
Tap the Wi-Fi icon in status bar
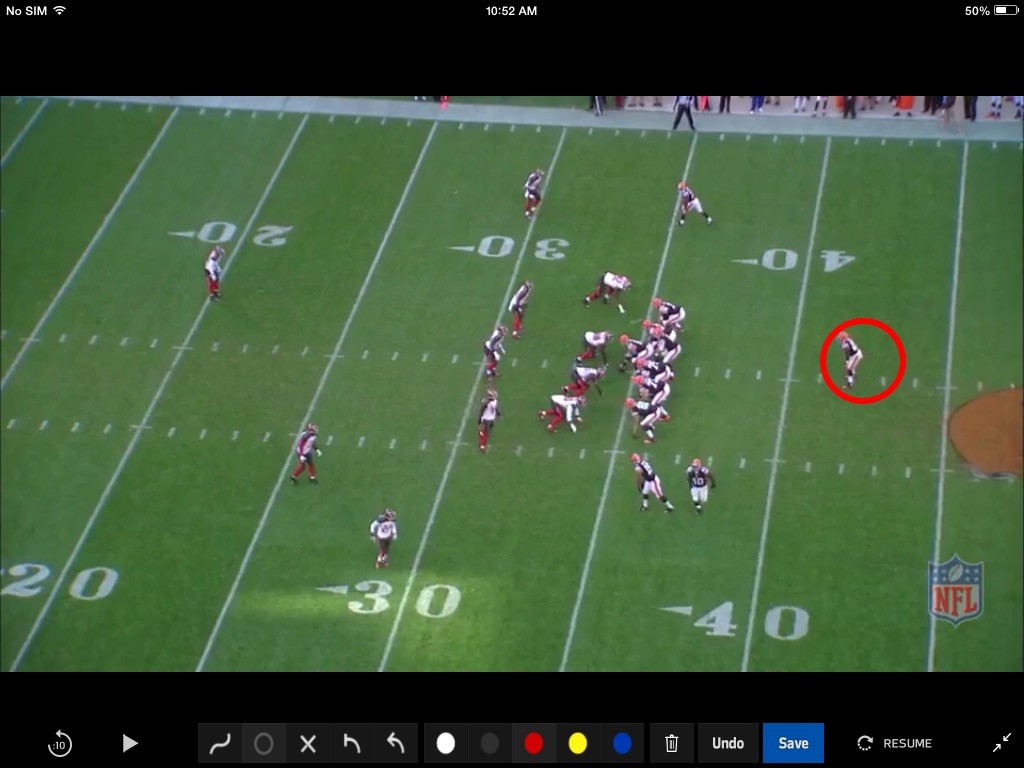pos(59,10)
